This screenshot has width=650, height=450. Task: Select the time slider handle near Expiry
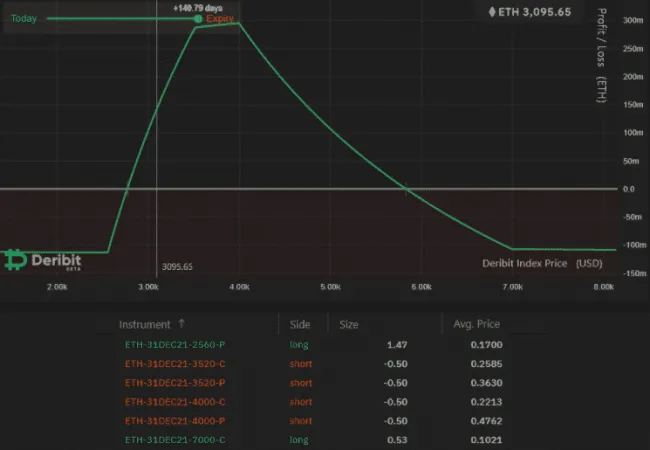[x=198, y=19]
